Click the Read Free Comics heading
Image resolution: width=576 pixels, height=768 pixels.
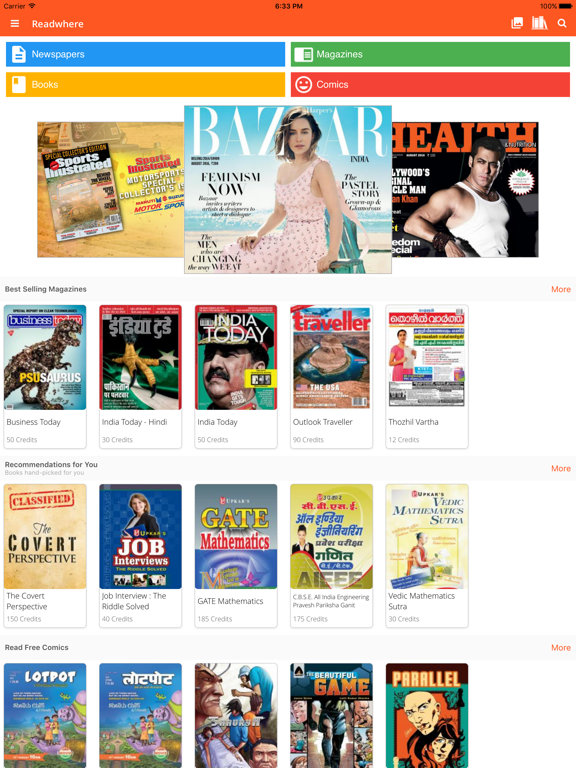[37, 648]
